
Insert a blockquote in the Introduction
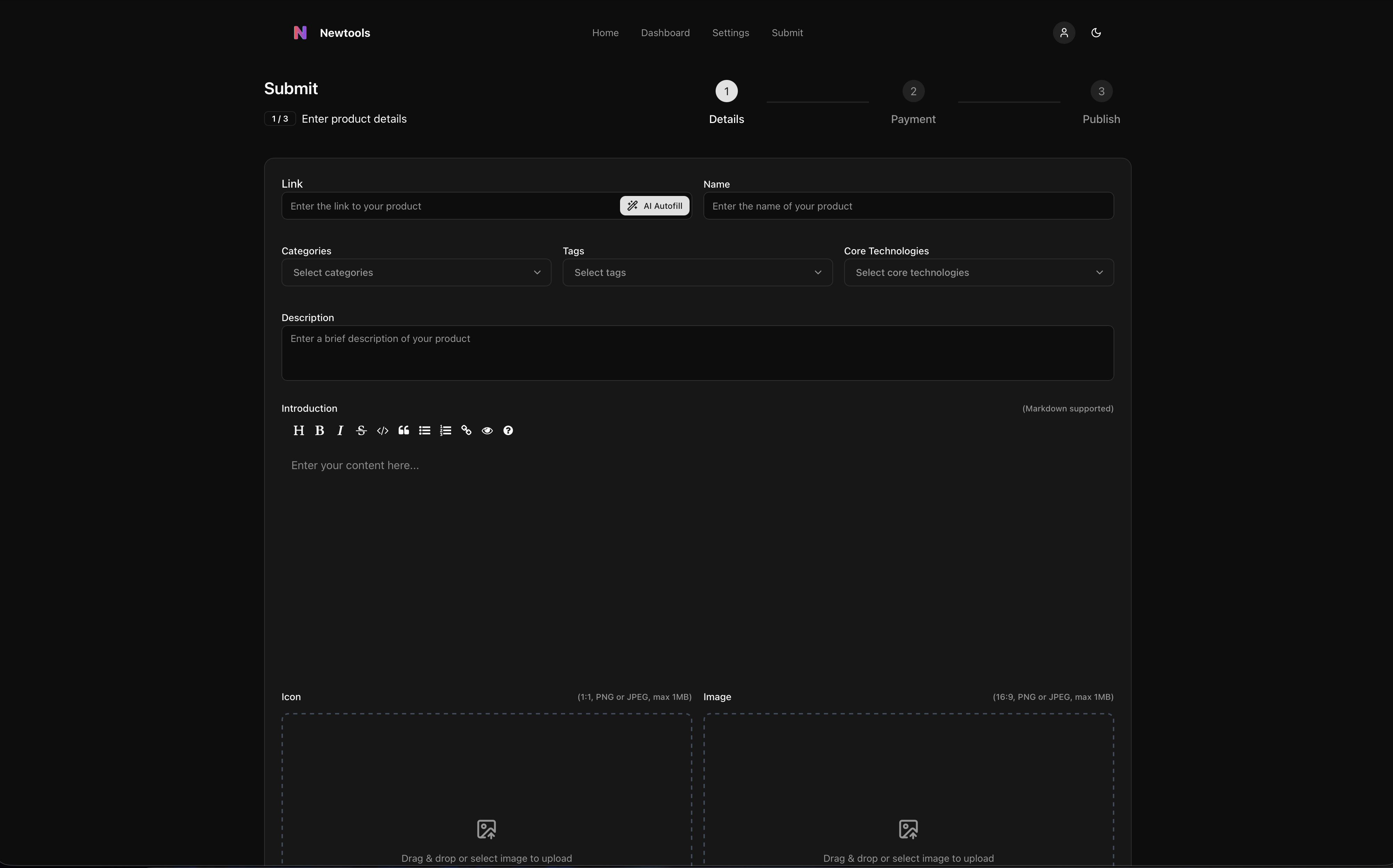coord(404,430)
